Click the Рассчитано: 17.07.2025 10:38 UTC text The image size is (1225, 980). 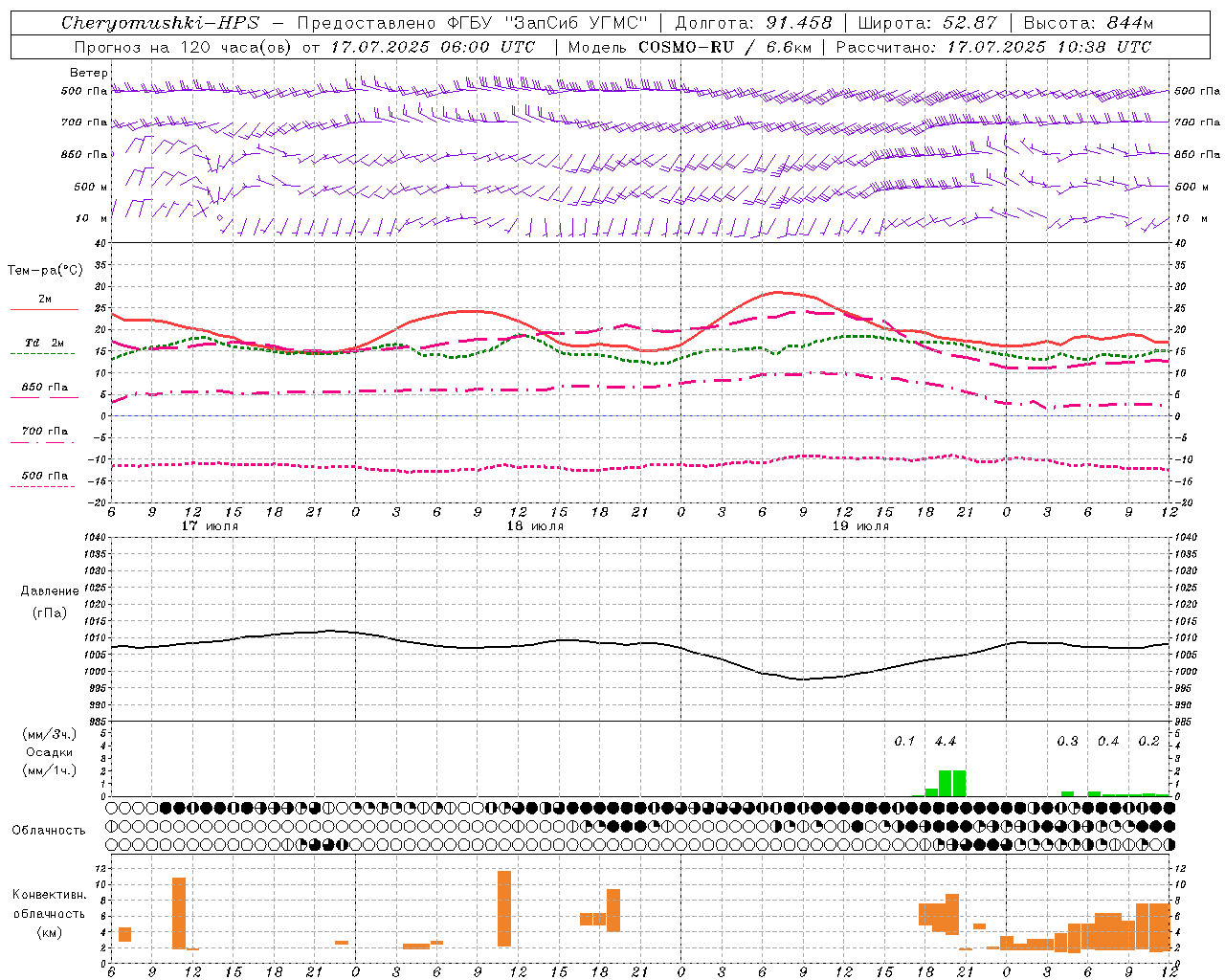tap(993, 47)
